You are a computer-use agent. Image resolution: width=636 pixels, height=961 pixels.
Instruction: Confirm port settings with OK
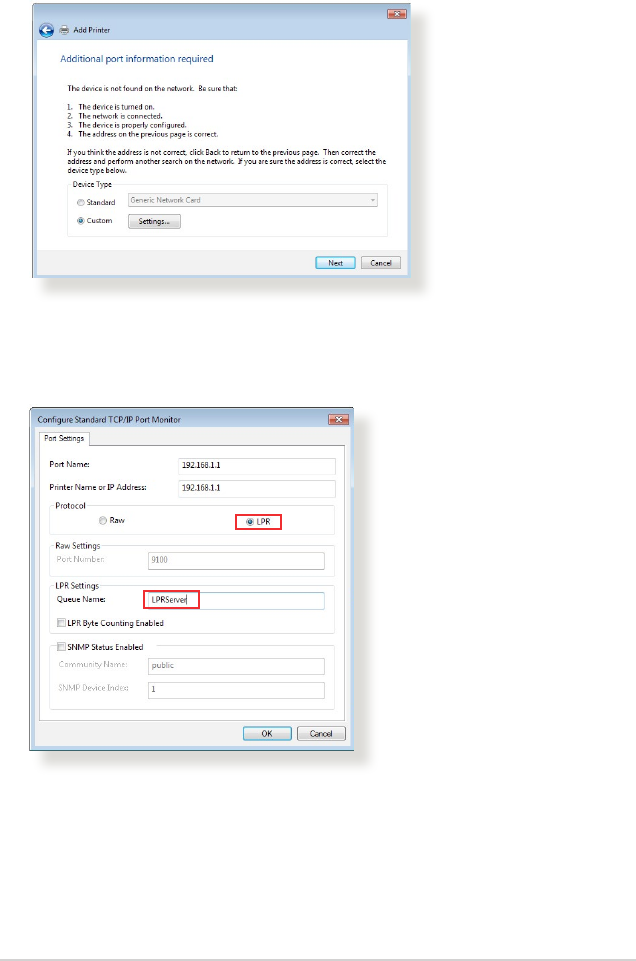267,734
